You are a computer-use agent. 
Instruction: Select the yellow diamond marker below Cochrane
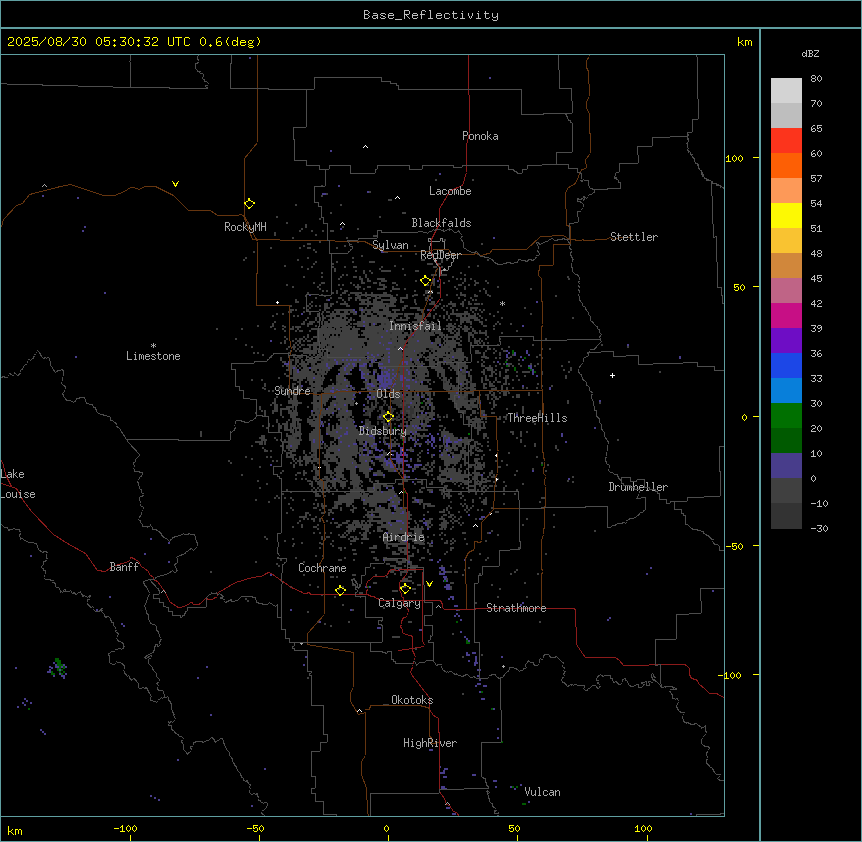[340, 590]
